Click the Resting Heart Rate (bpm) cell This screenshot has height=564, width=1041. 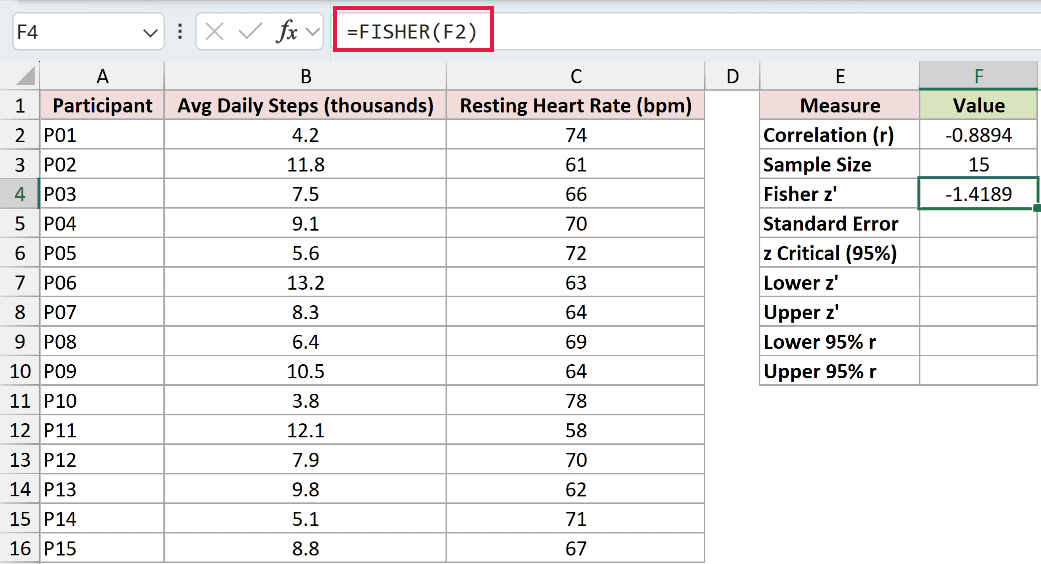(x=576, y=106)
